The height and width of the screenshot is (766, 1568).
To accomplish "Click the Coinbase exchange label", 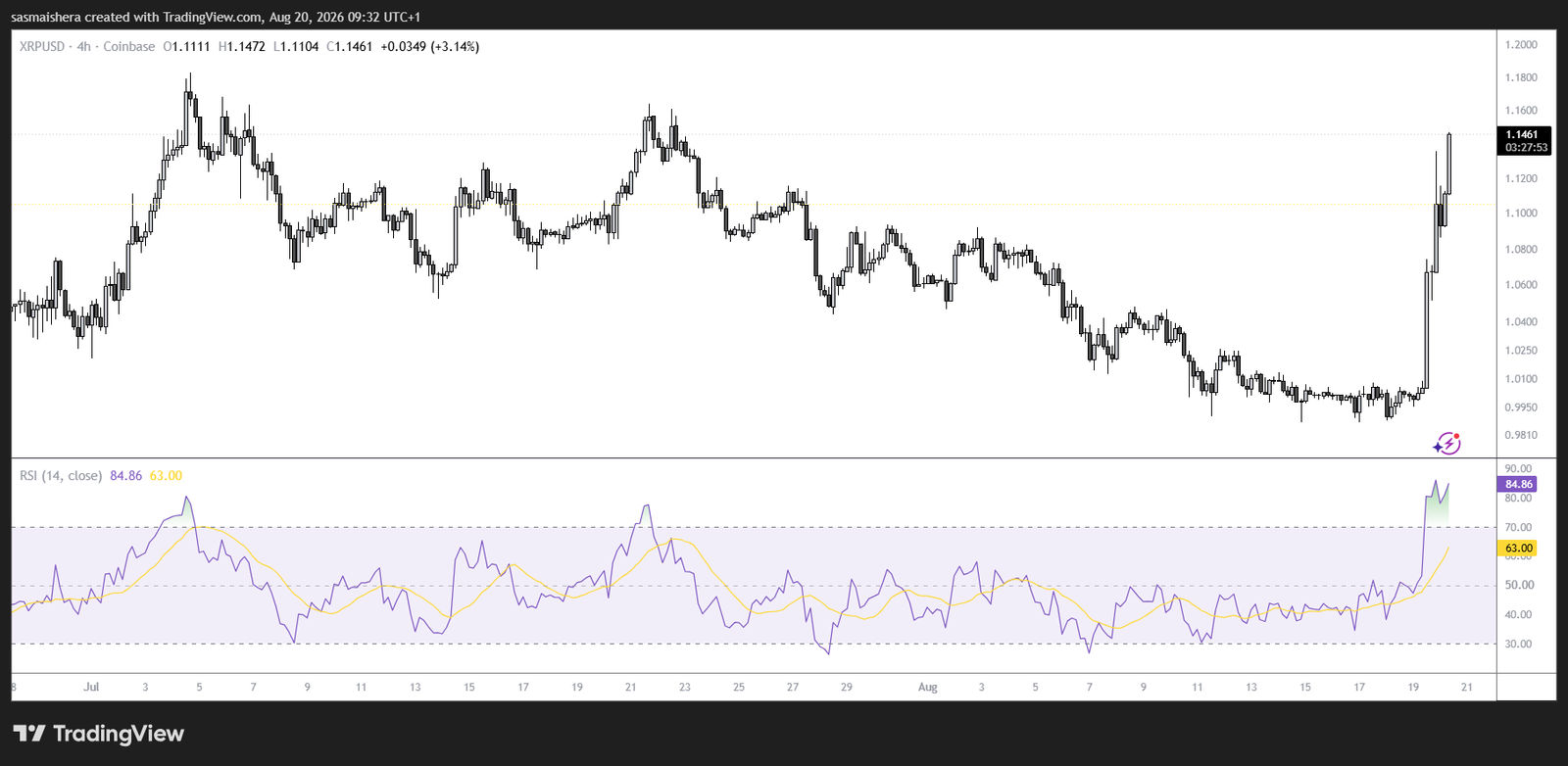I will (x=129, y=46).
